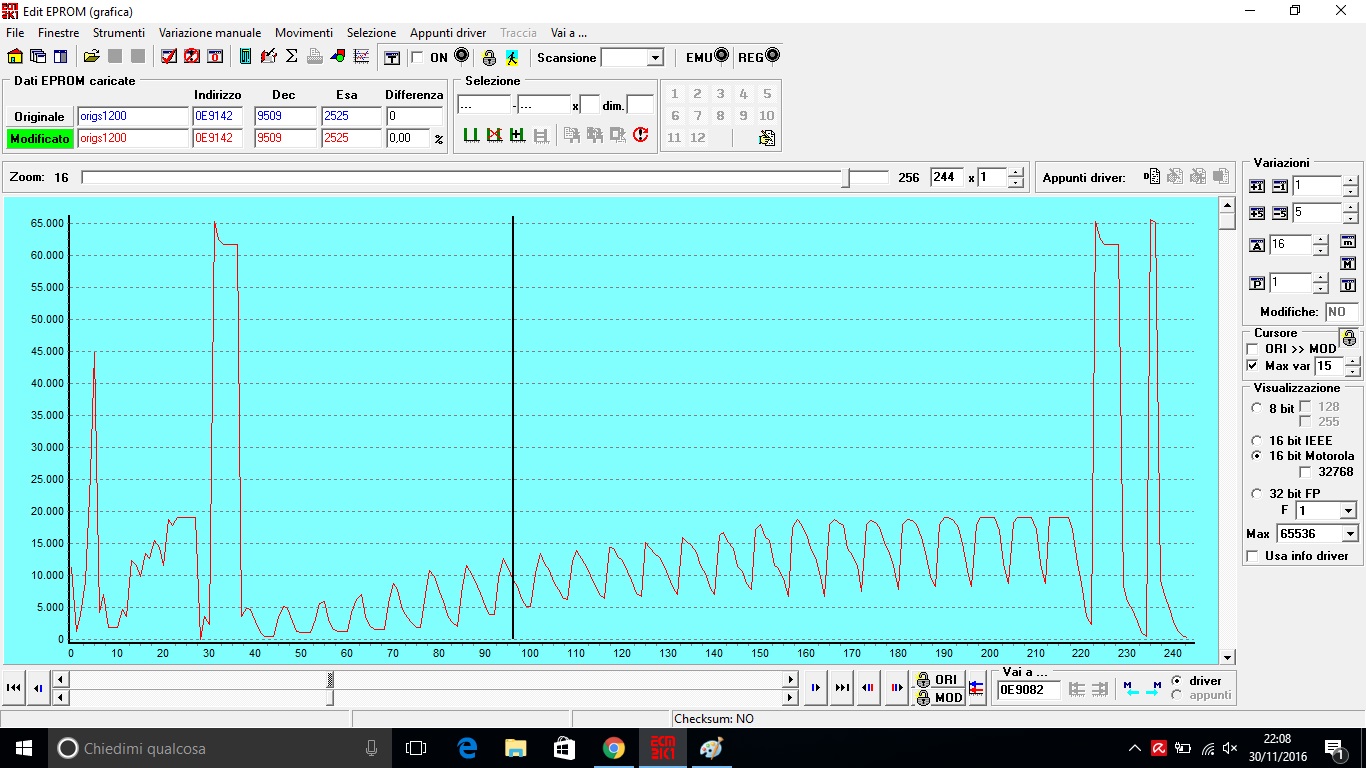This screenshot has height=768, width=1366.
Task: Jump to the start with the skip-first button
Action: [x=14, y=687]
